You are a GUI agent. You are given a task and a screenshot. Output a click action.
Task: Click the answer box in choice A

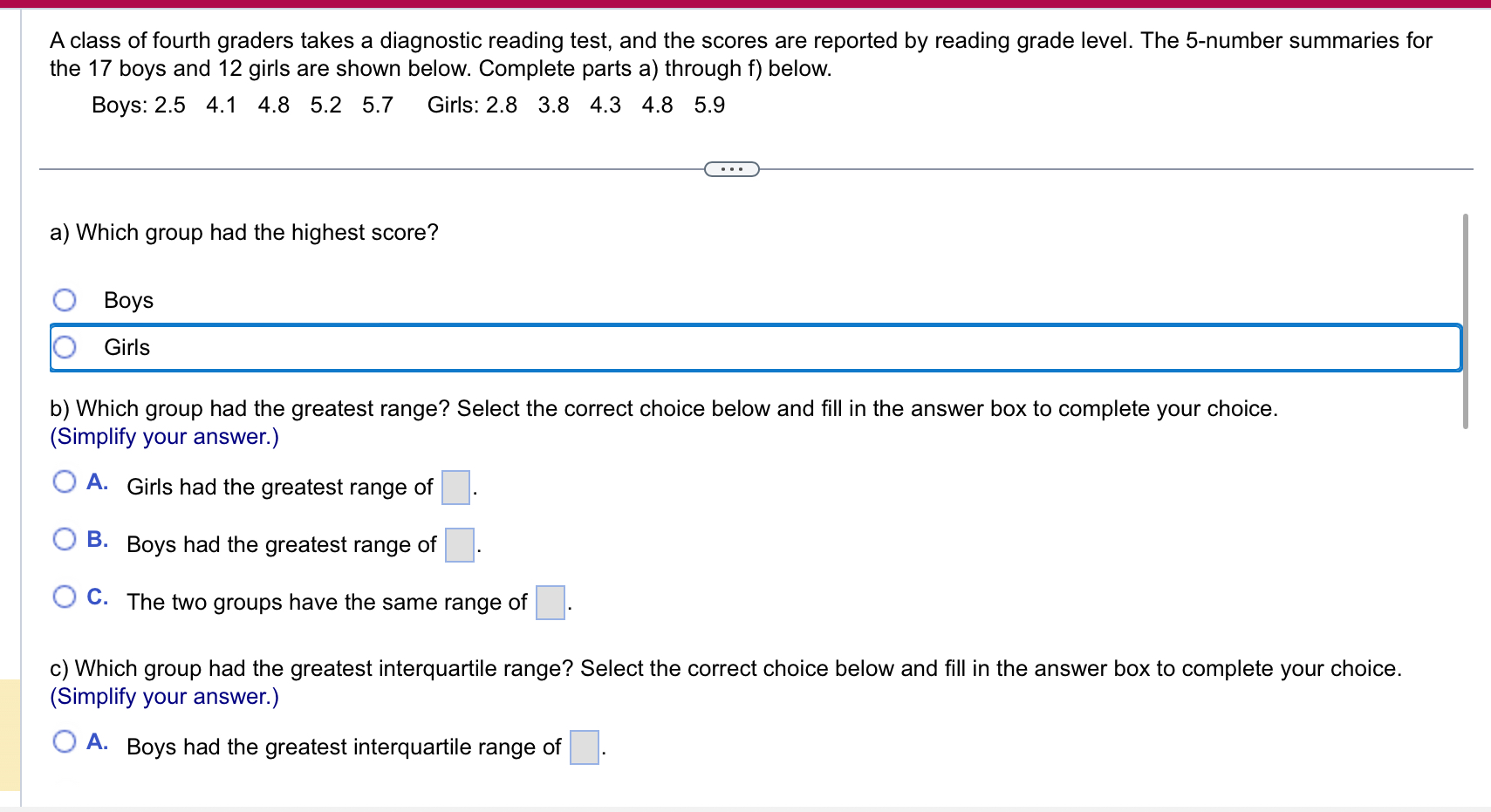coord(455,488)
